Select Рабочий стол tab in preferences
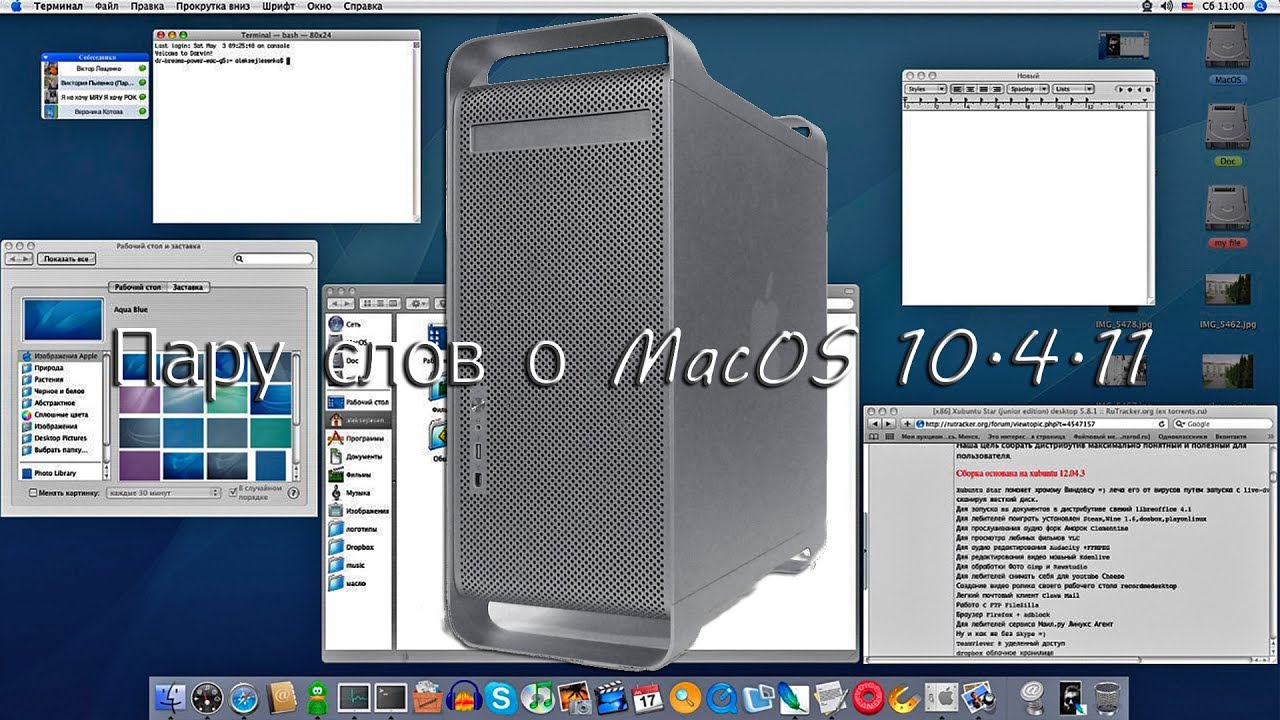Image resolution: width=1280 pixels, height=720 pixels. [137, 287]
